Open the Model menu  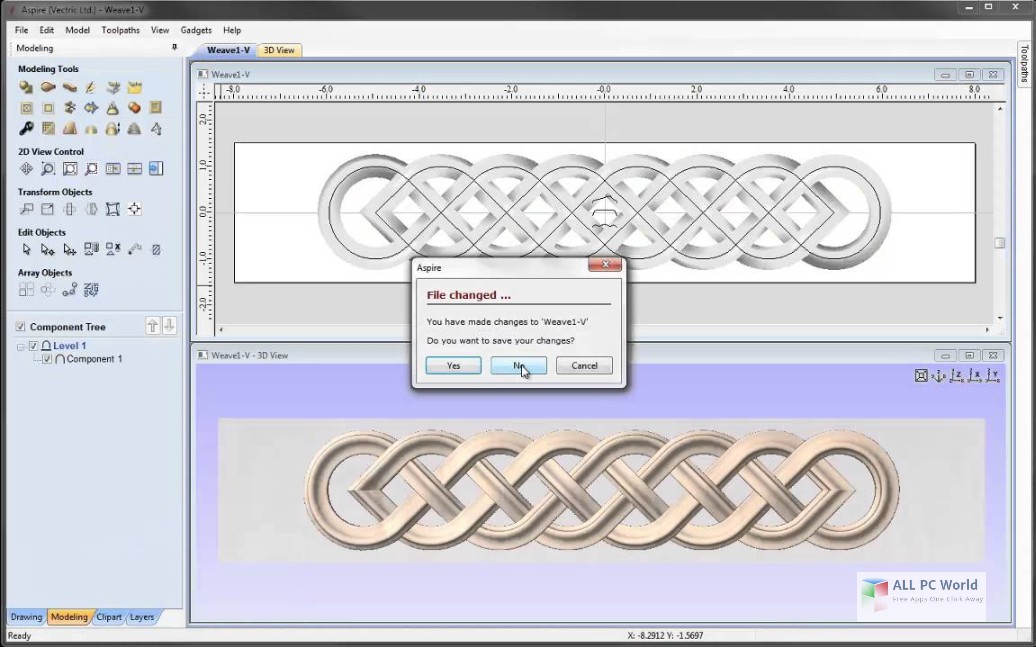pyautogui.click(x=77, y=30)
